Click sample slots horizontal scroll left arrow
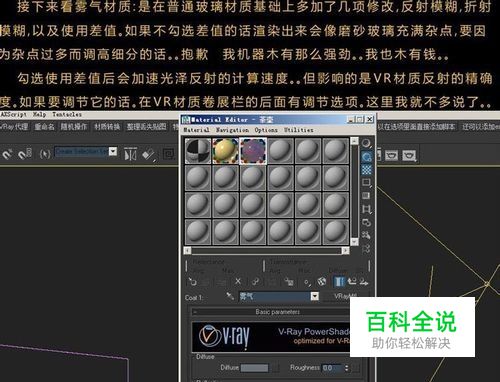Screen dimensions: 500x382 pyautogui.click(x=187, y=250)
